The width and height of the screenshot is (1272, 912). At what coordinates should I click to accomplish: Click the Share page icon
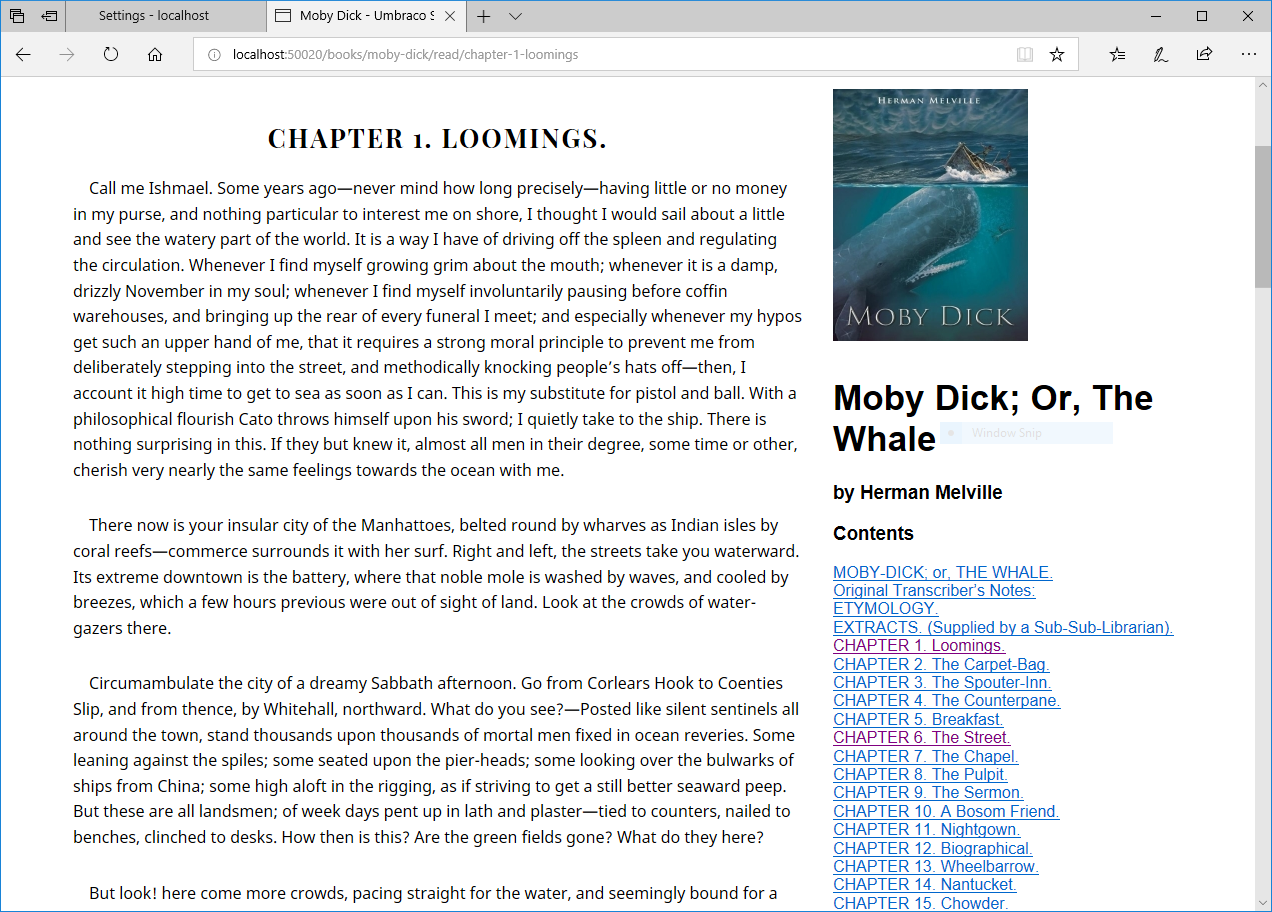pyautogui.click(x=1205, y=55)
